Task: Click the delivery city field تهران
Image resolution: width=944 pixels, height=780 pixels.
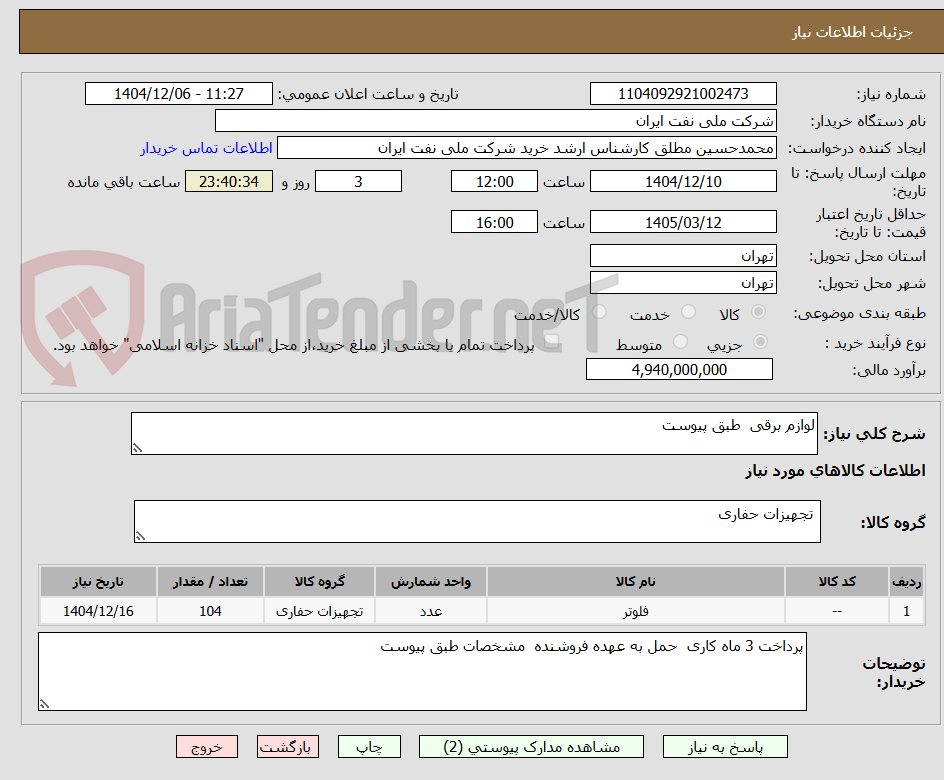Action: coord(683,283)
